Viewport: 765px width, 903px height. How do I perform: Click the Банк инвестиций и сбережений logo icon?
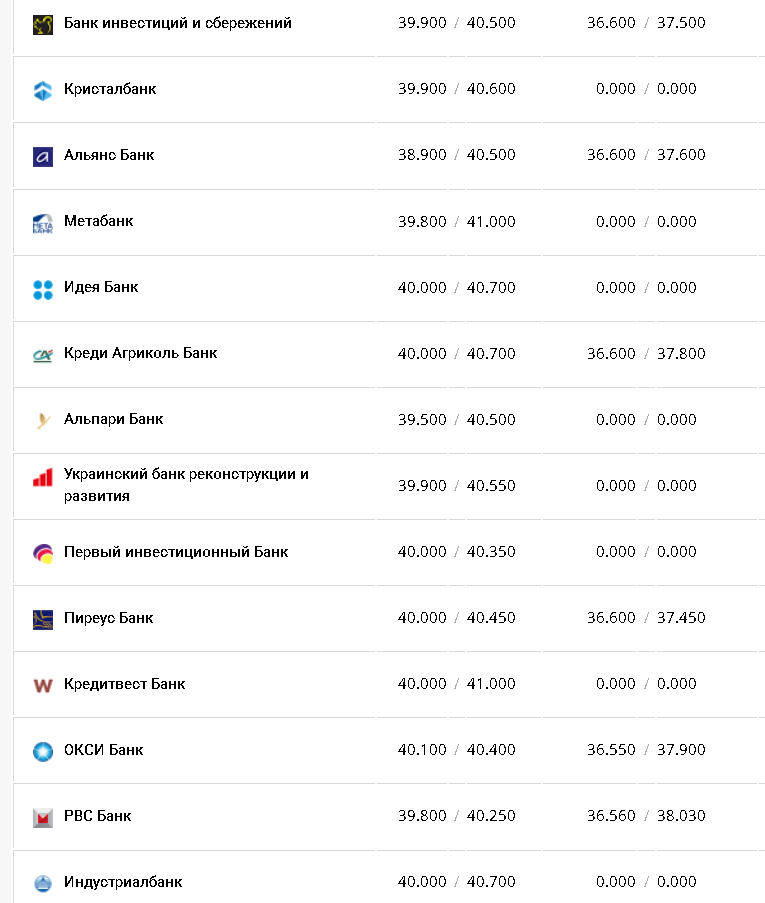click(42, 24)
